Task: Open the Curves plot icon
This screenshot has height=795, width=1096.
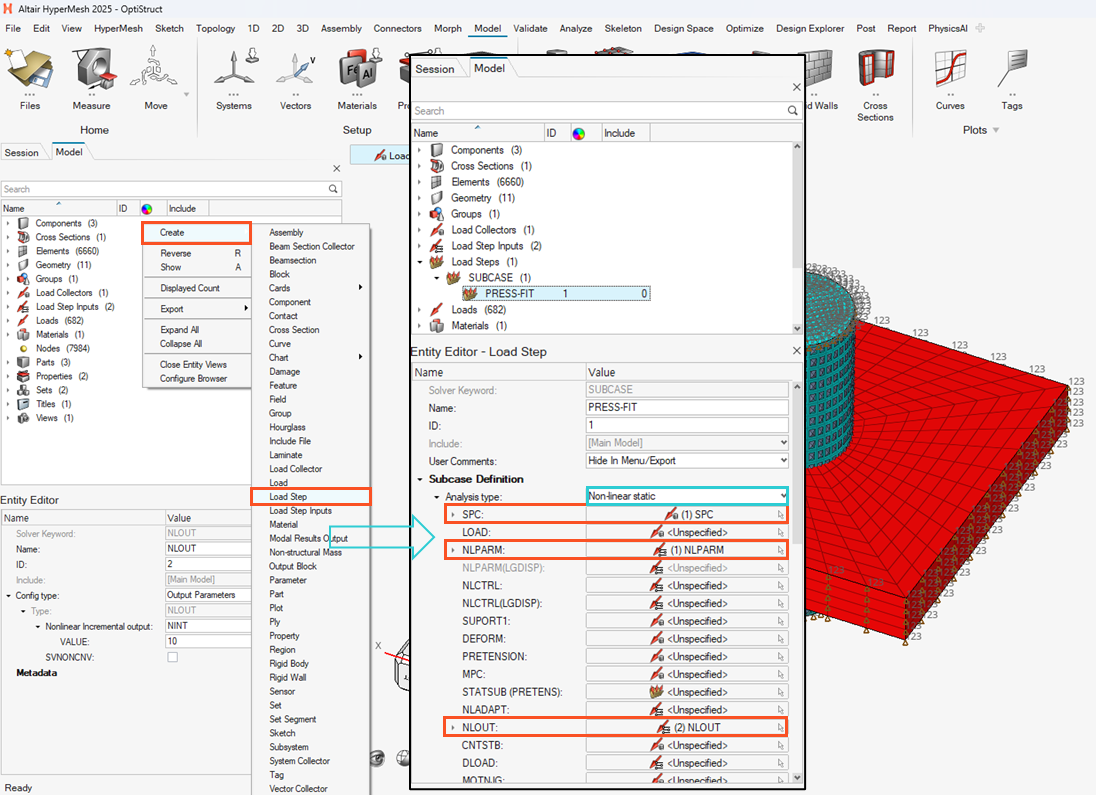Action: tap(950, 69)
